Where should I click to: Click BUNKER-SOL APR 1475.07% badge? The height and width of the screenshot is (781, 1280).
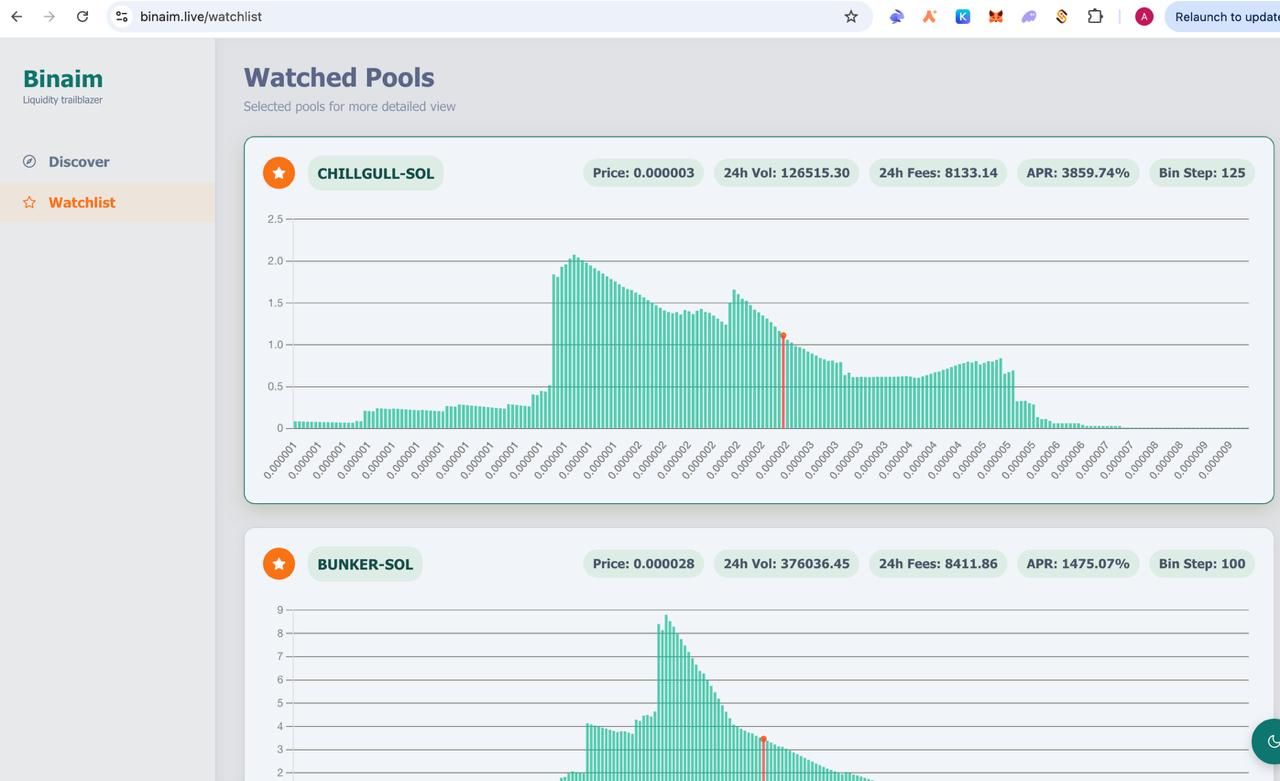point(1078,564)
